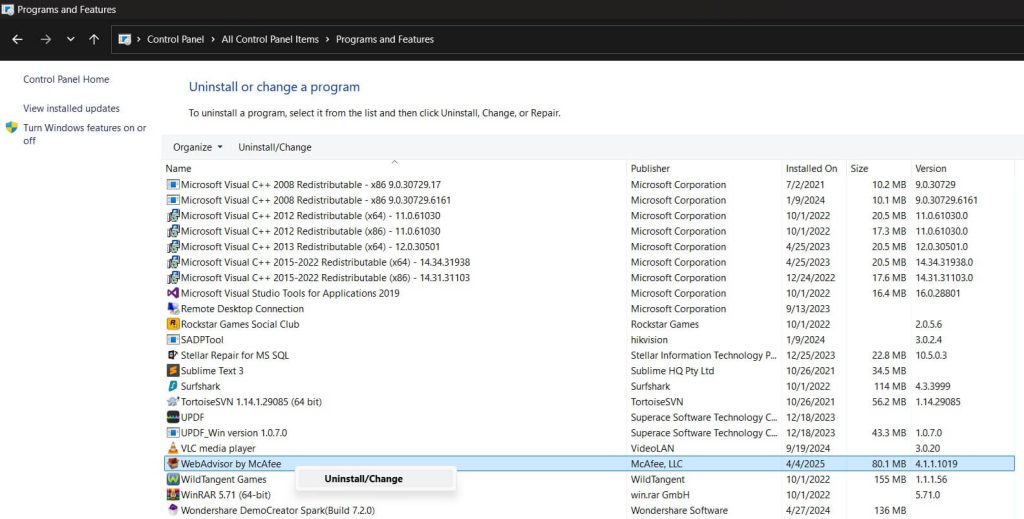Click icon of Visual C++ 2013 (x64) entry
This screenshot has width=1024, height=519.
coord(172,247)
